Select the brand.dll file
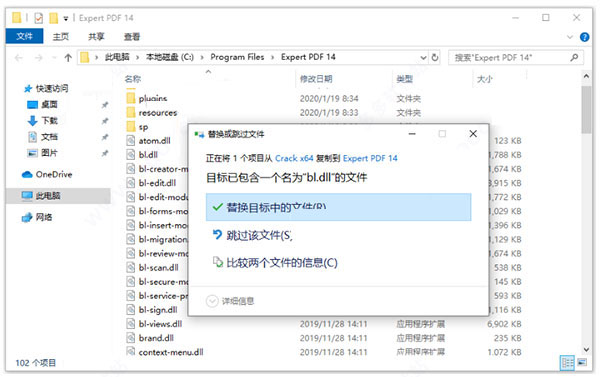This screenshot has width=600, height=377. (x=156, y=338)
